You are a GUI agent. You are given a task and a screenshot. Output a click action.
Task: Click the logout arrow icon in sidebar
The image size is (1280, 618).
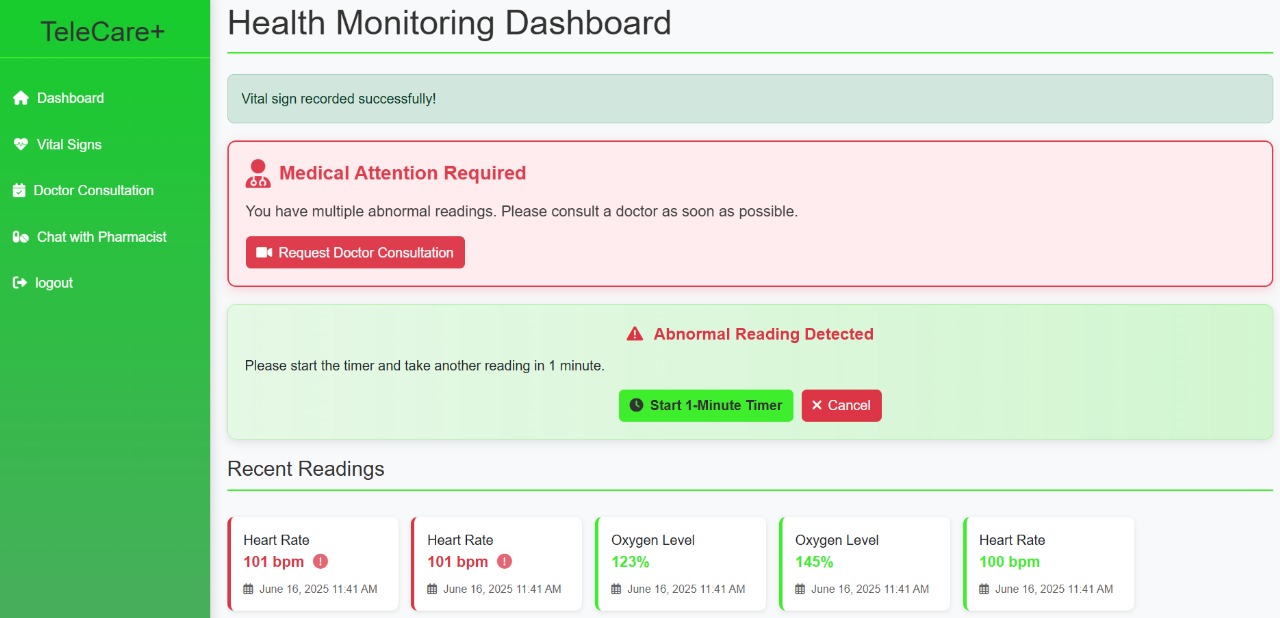click(19, 283)
